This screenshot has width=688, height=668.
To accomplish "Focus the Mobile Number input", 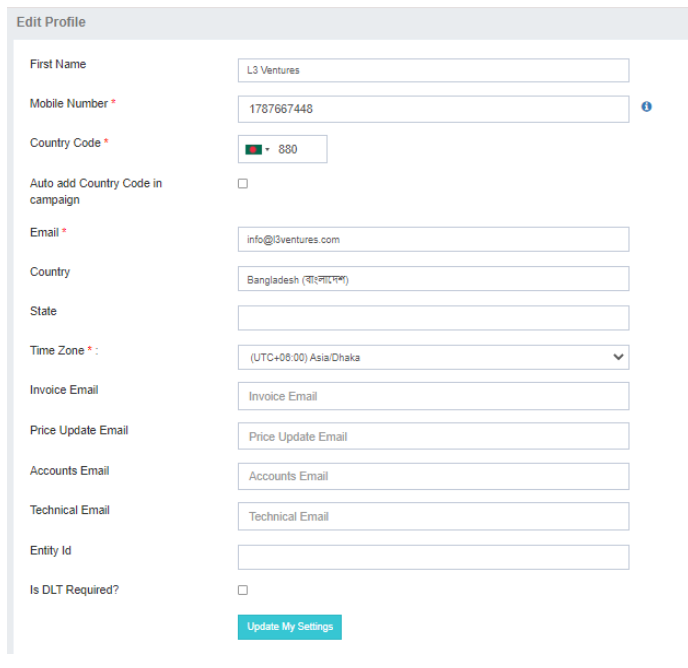I will [x=433, y=109].
